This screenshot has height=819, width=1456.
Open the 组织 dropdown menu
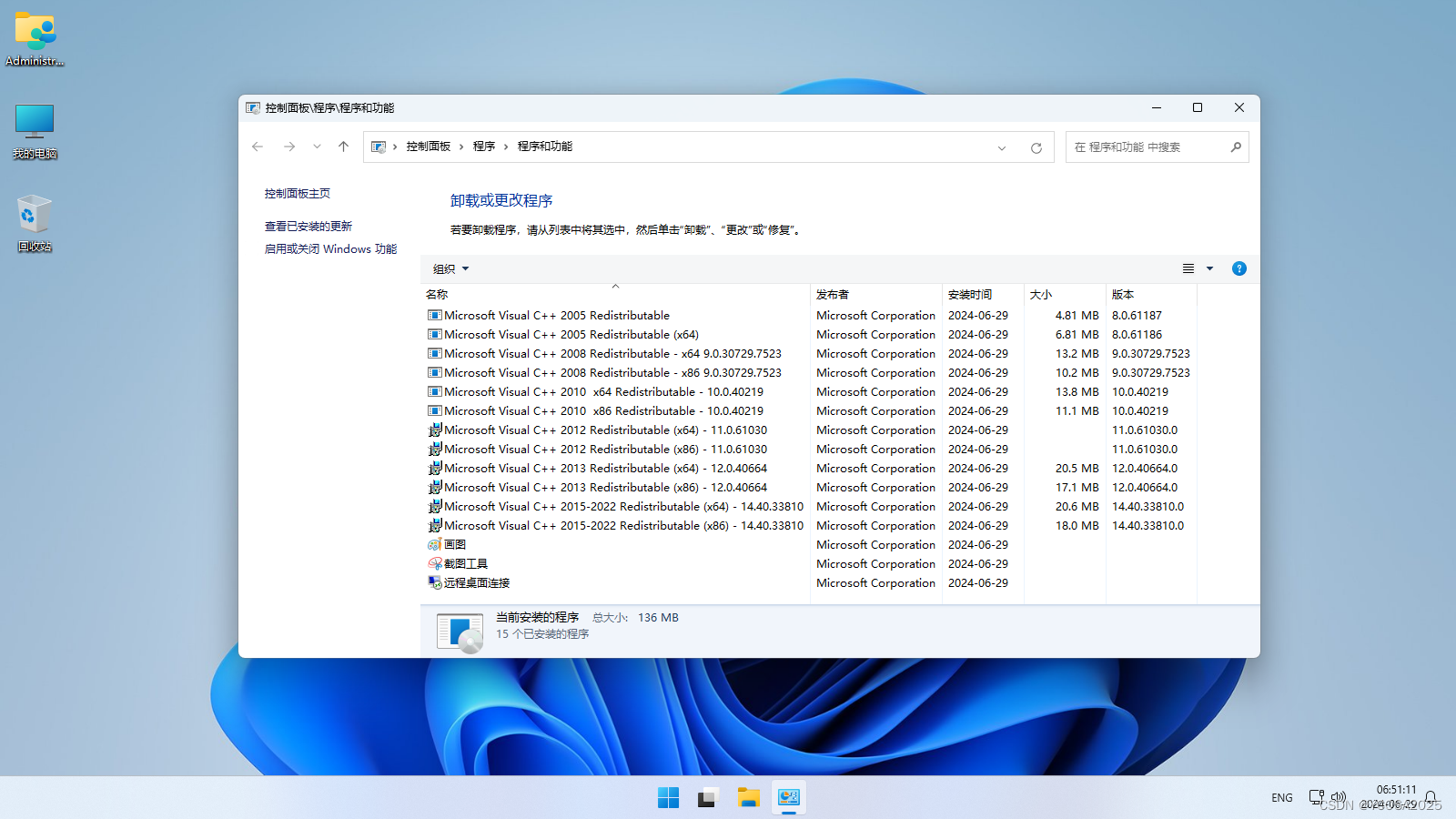pos(451,268)
